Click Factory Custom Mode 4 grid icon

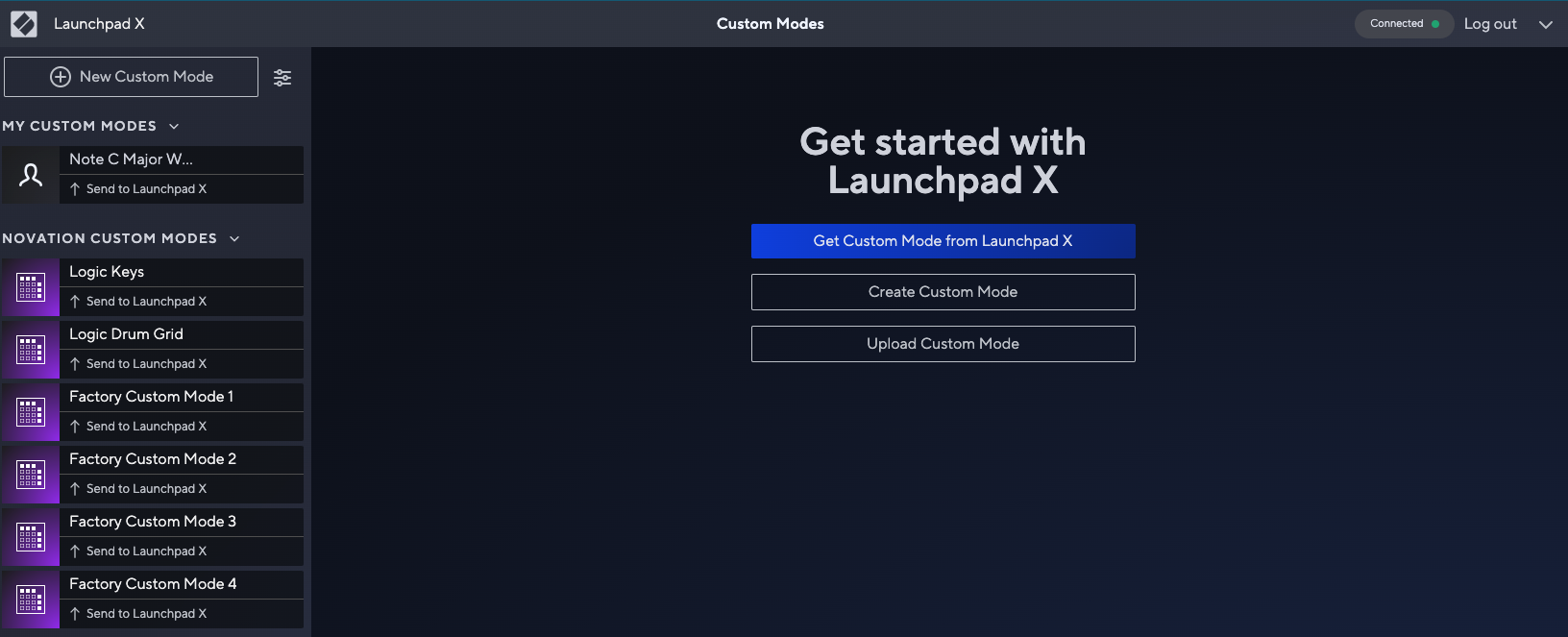tap(31, 600)
